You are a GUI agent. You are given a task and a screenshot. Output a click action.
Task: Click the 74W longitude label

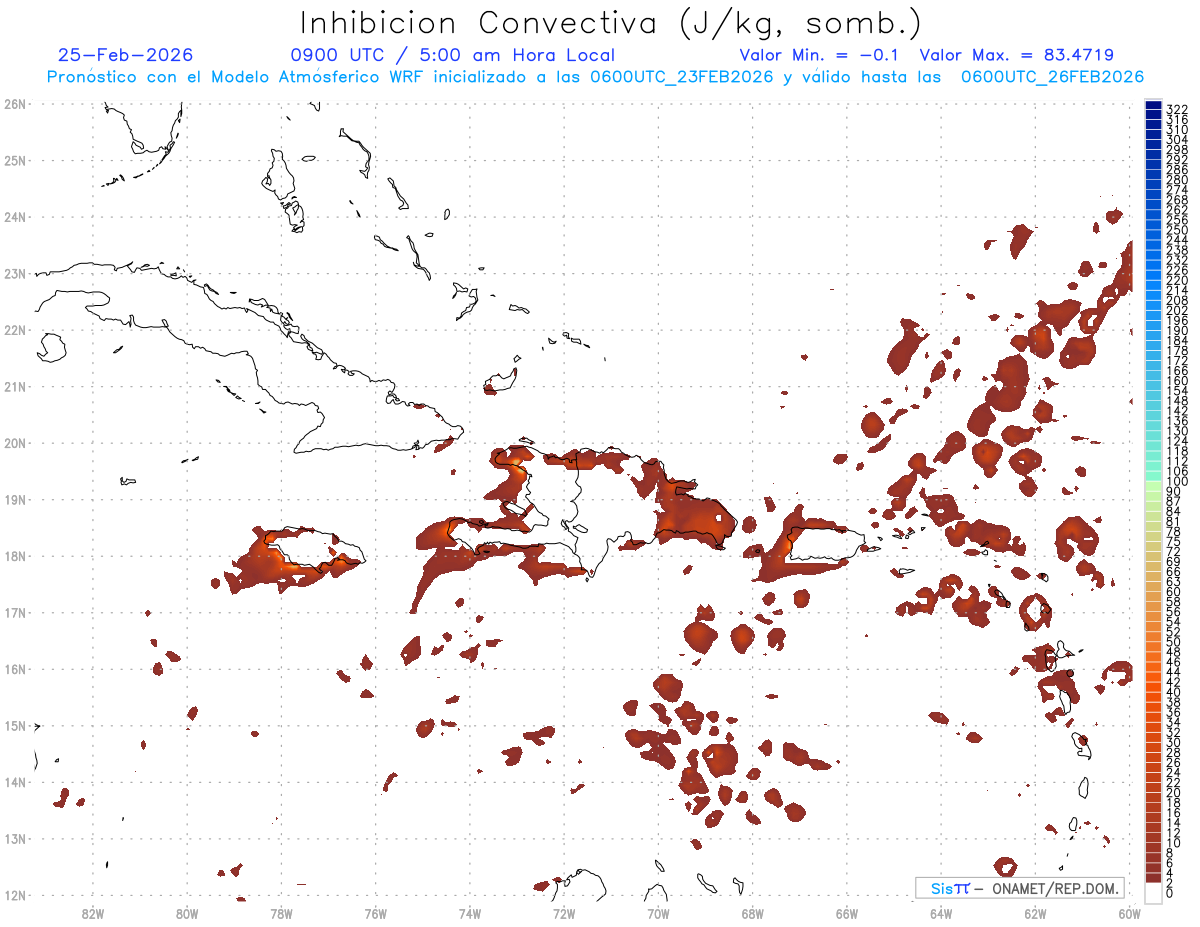tap(470, 913)
